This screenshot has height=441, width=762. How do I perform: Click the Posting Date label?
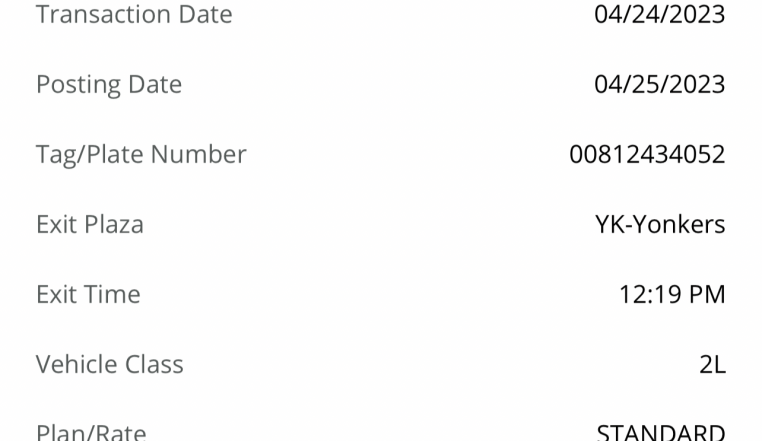point(109,85)
